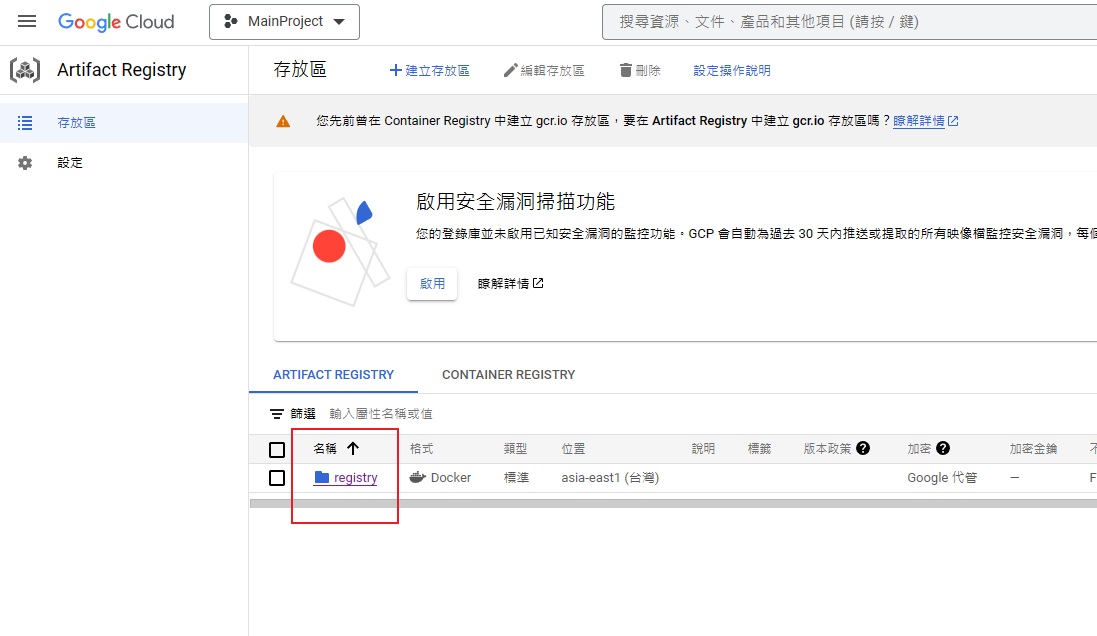Click the external-link icon next to 瞭解詳情 in card
Viewport: 1097px width, 636px height.
[x=538, y=283]
